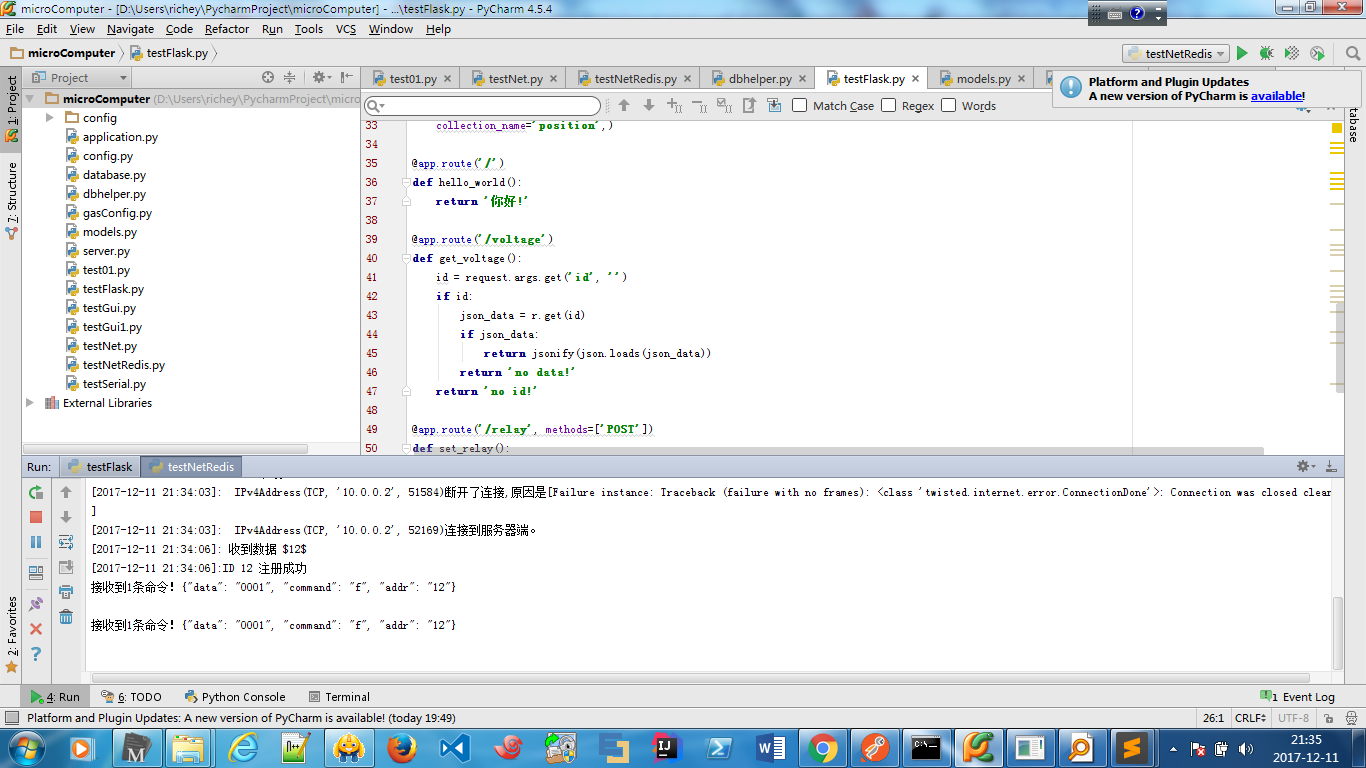Open the Run panel settings gear dropdown
This screenshot has width=1366, height=768.
[x=1305, y=466]
